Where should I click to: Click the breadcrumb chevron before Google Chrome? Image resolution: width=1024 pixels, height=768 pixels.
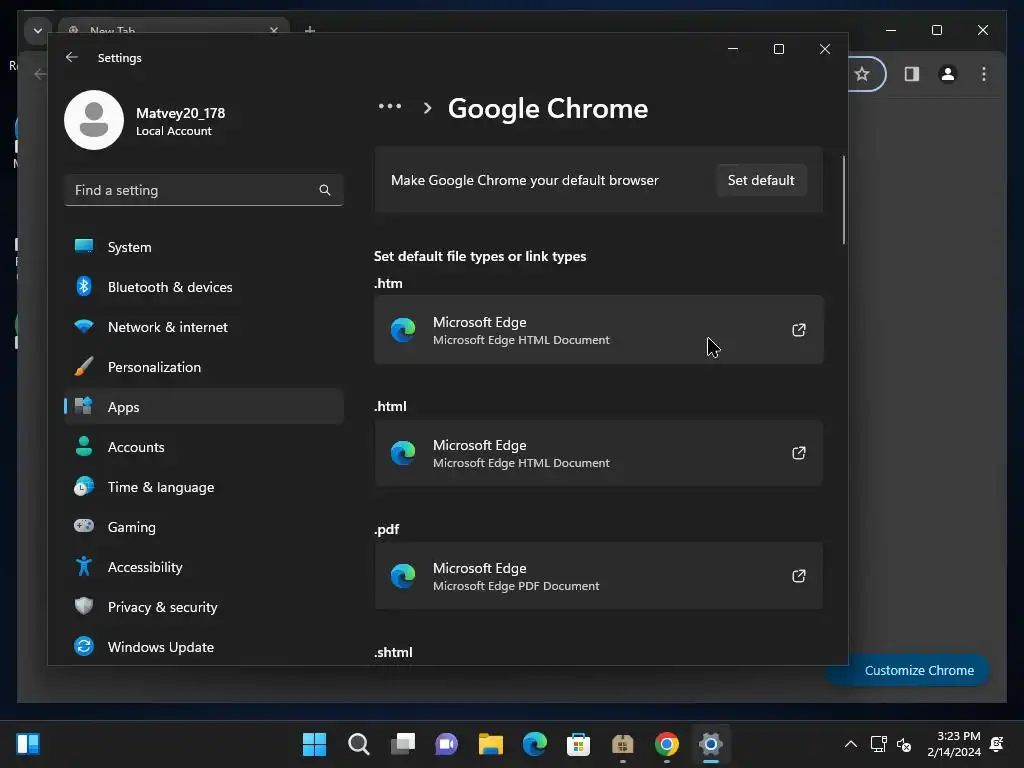coord(427,108)
